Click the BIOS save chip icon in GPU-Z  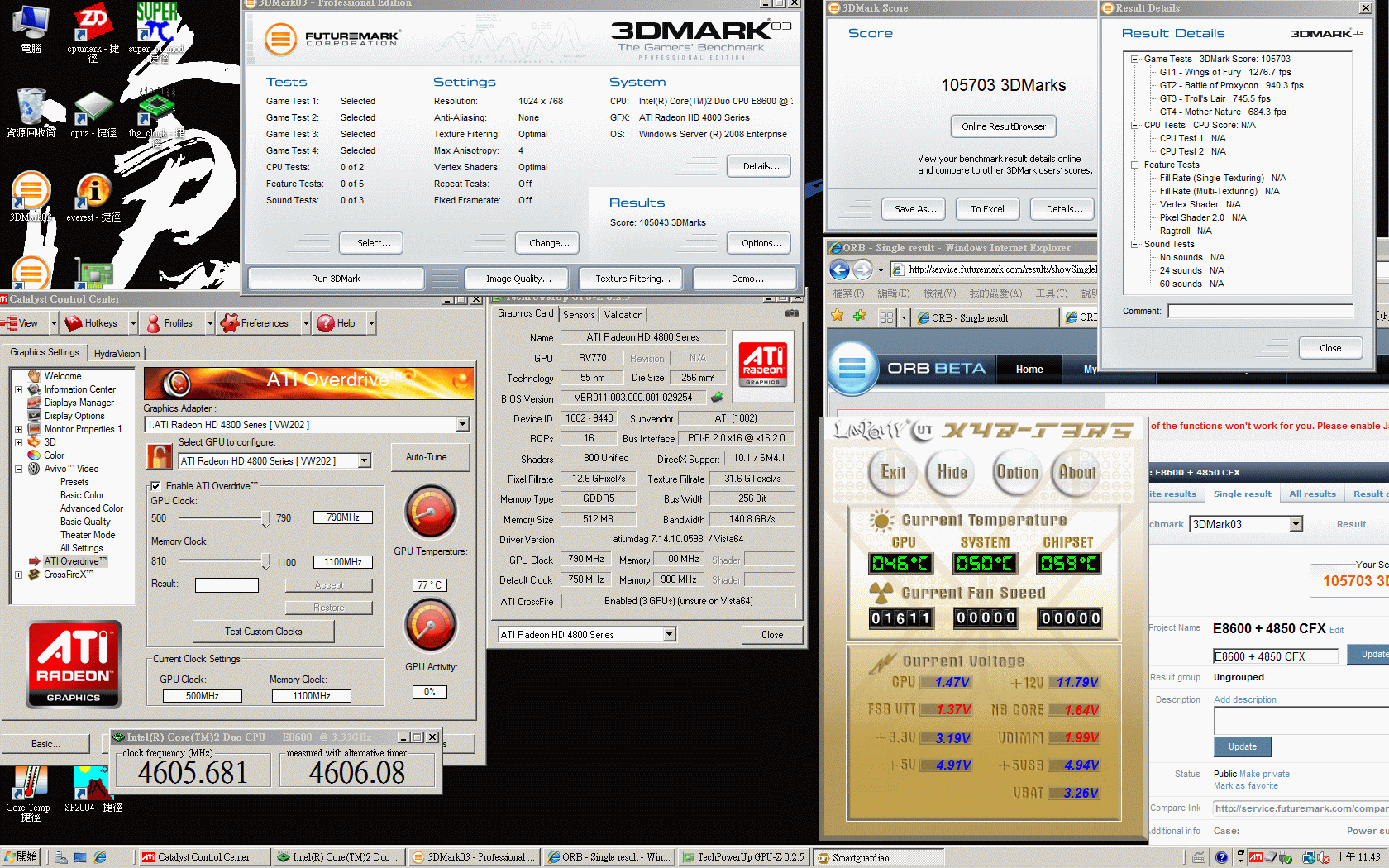[x=717, y=398]
